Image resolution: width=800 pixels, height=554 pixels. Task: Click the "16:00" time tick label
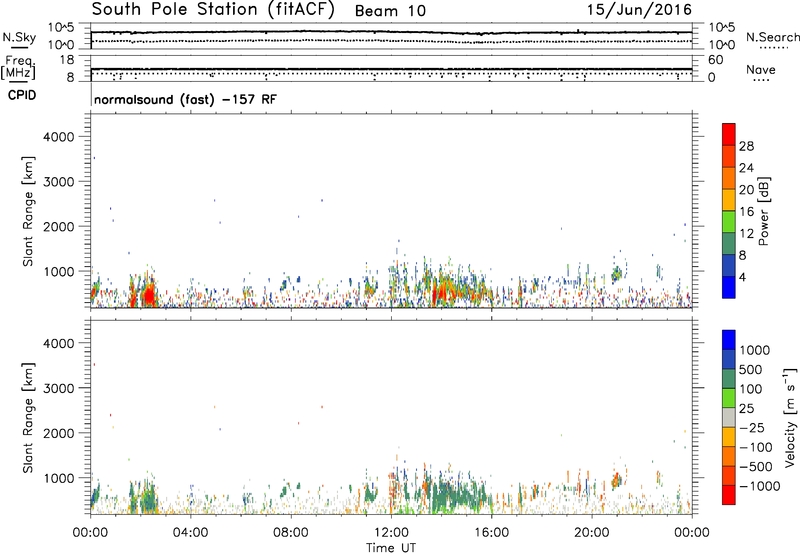tap(491, 533)
